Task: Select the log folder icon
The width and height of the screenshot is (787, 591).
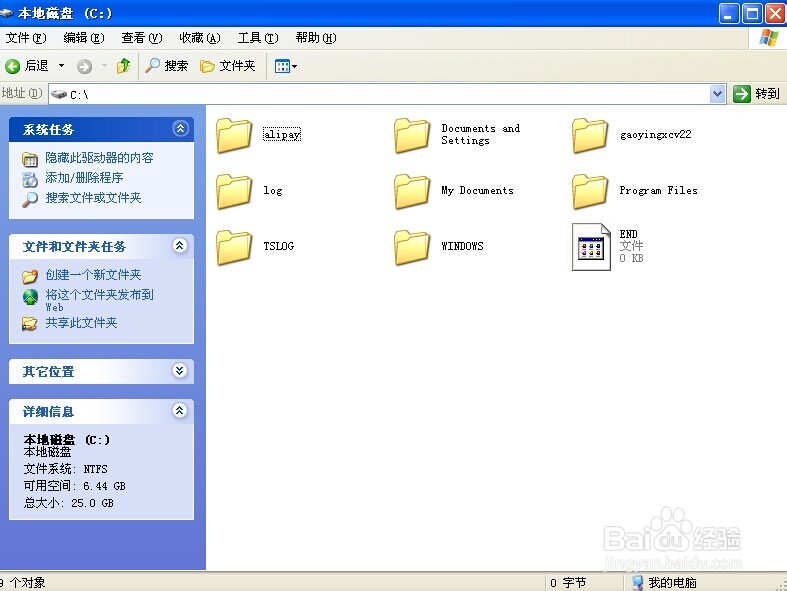Action: click(234, 191)
